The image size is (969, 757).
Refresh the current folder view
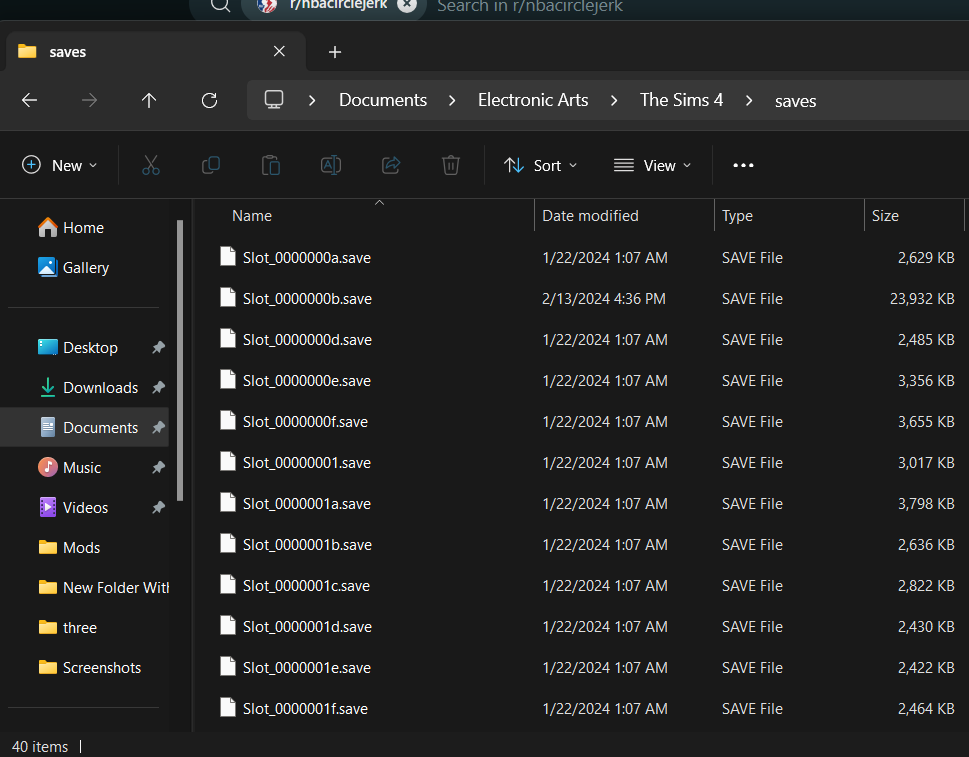click(x=209, y=100)
